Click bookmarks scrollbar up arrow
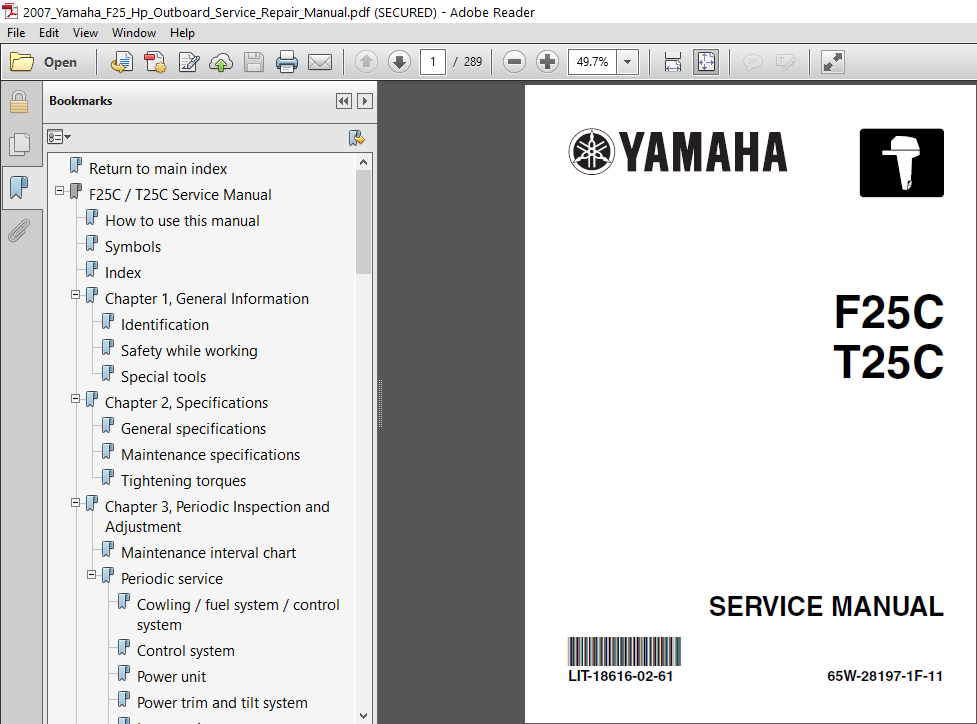 [x=363, y=163]
